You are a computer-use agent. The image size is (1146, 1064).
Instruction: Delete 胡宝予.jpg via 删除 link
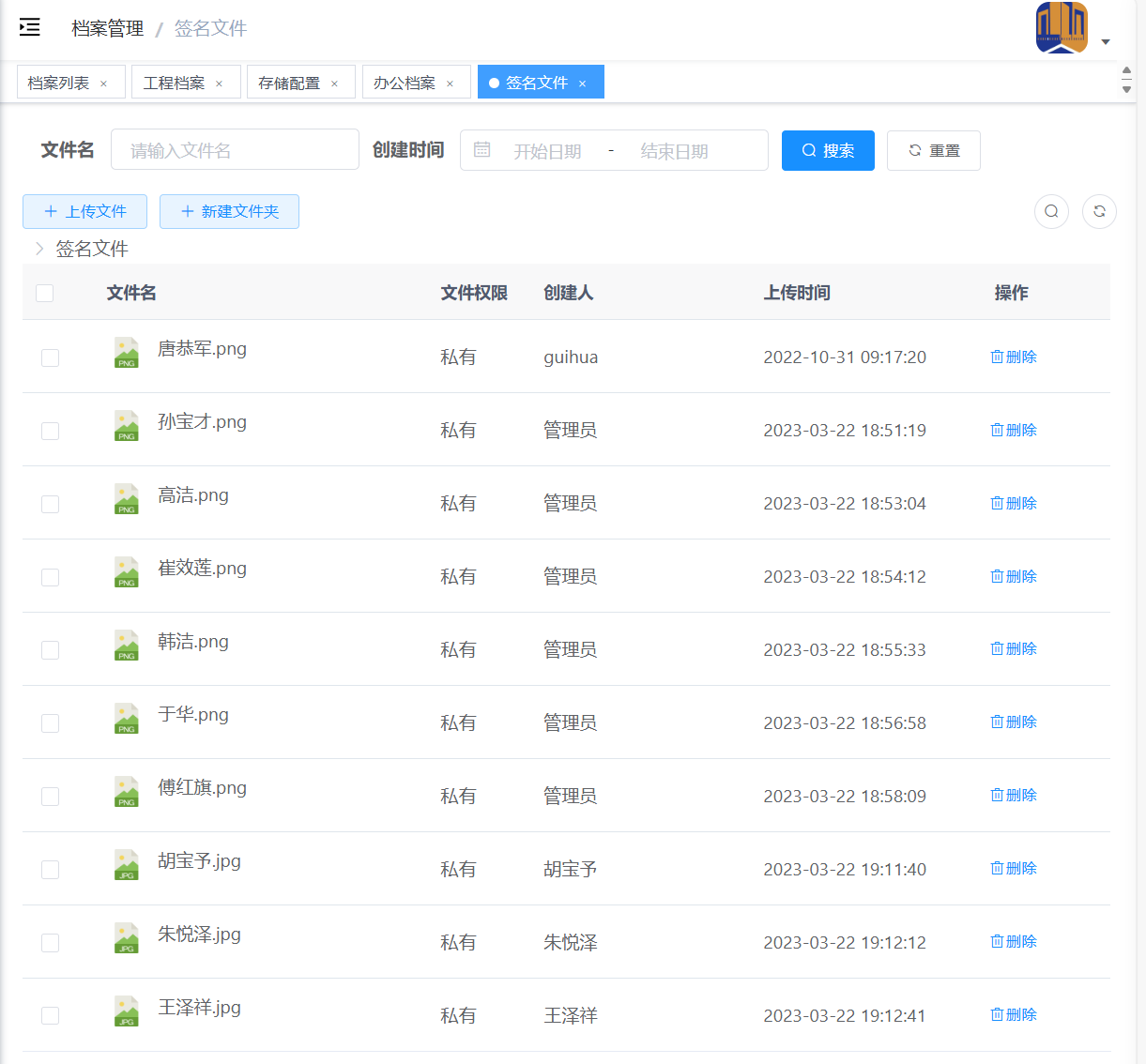pyautogui.click(x=1014, y=868)
